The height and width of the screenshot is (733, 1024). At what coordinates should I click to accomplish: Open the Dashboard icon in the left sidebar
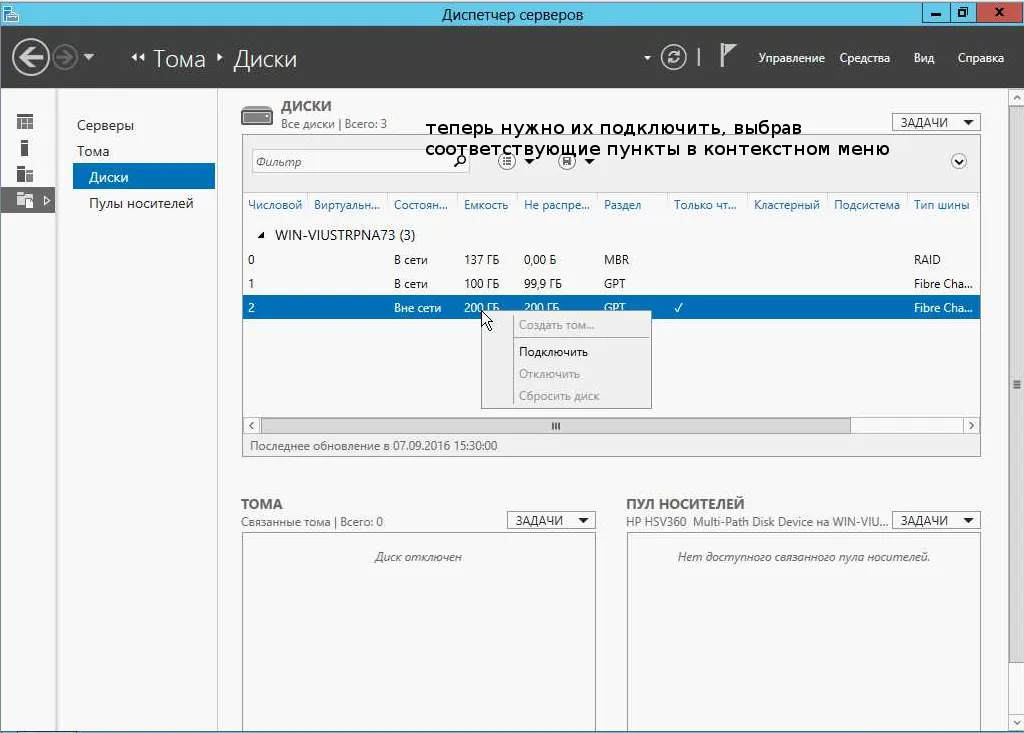click(x=25, y=122)
